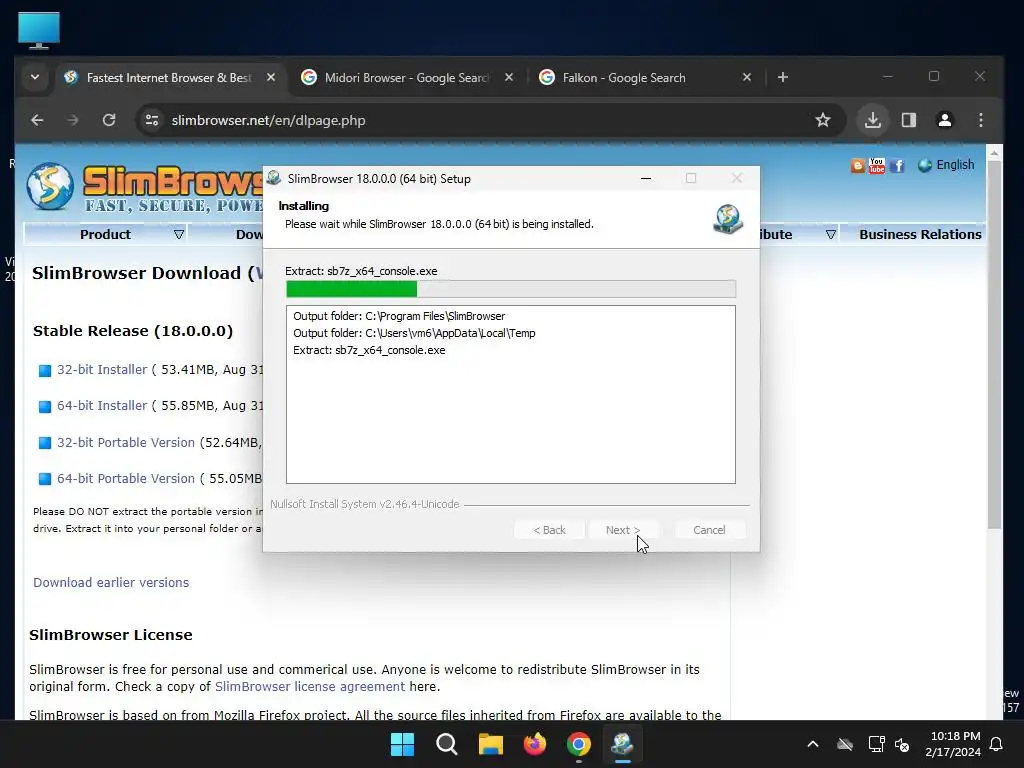Viewport: 1024px width, 768px height.
Task: Click the webpage vertical scrollbar thumb
Action: (x=994, y=344)
